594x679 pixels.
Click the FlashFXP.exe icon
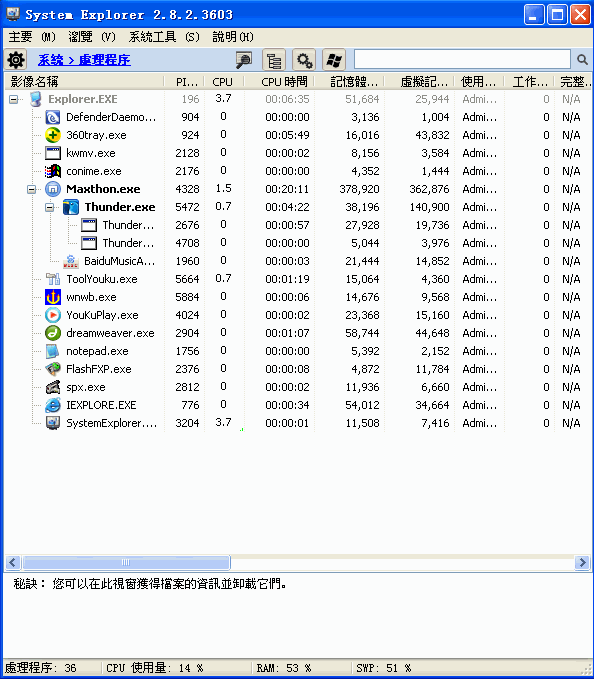53,369
